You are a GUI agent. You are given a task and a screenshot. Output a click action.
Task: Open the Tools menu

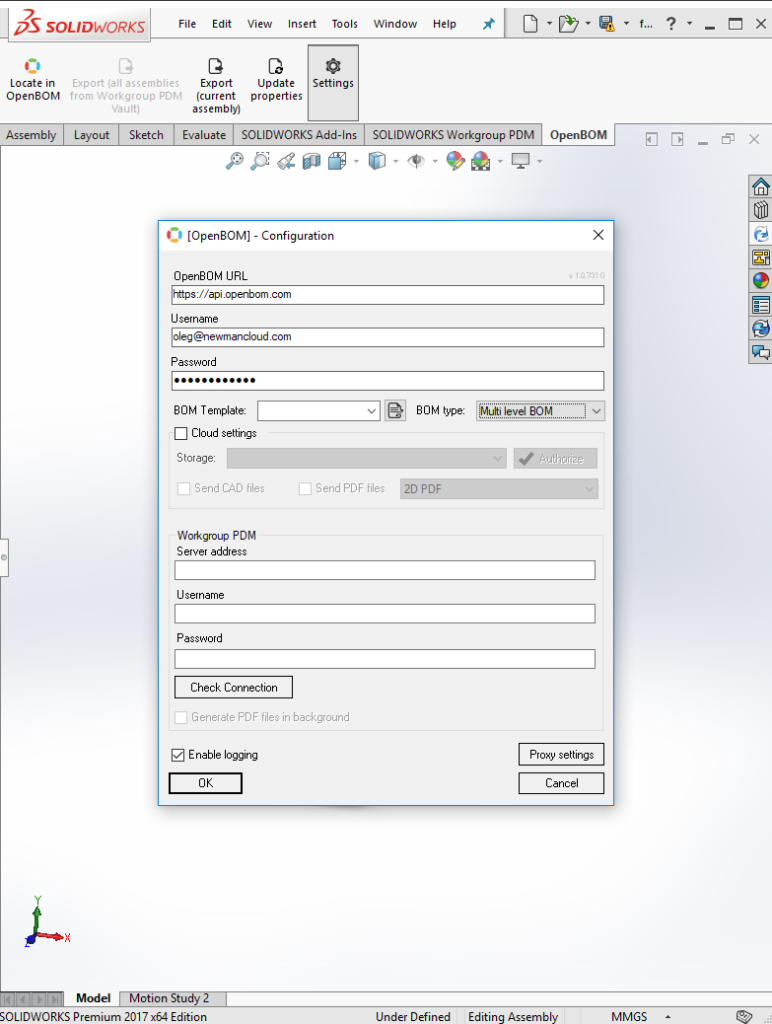344,24
